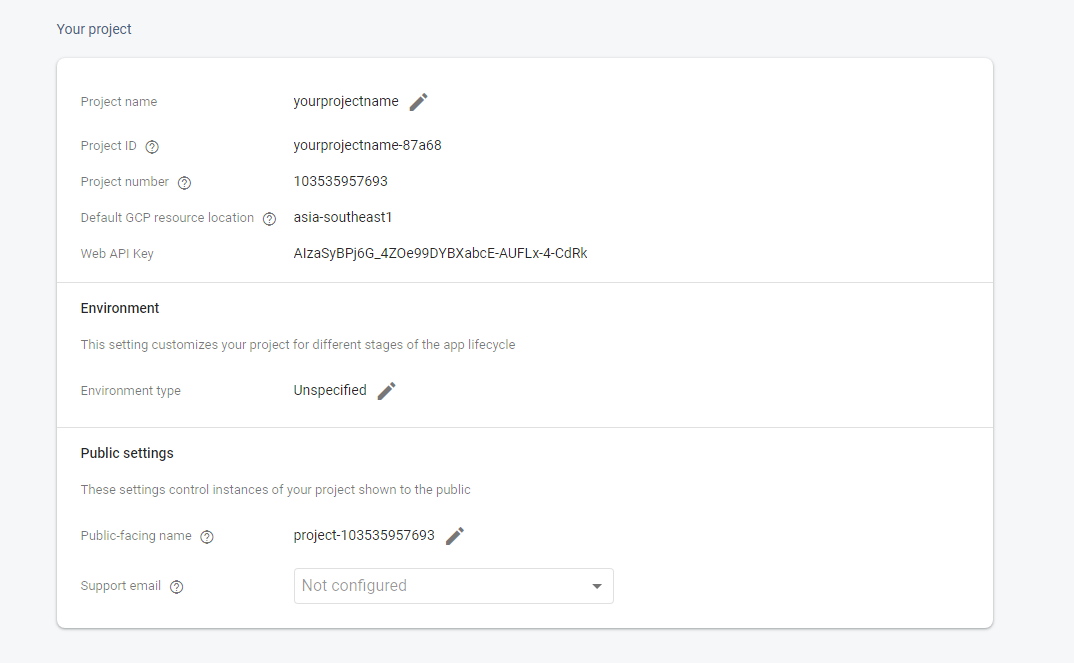Viewport: 1074px width, 663px height.
Task: Click the help icon for Default GCP resource location
Action: [x=269, y=219]
